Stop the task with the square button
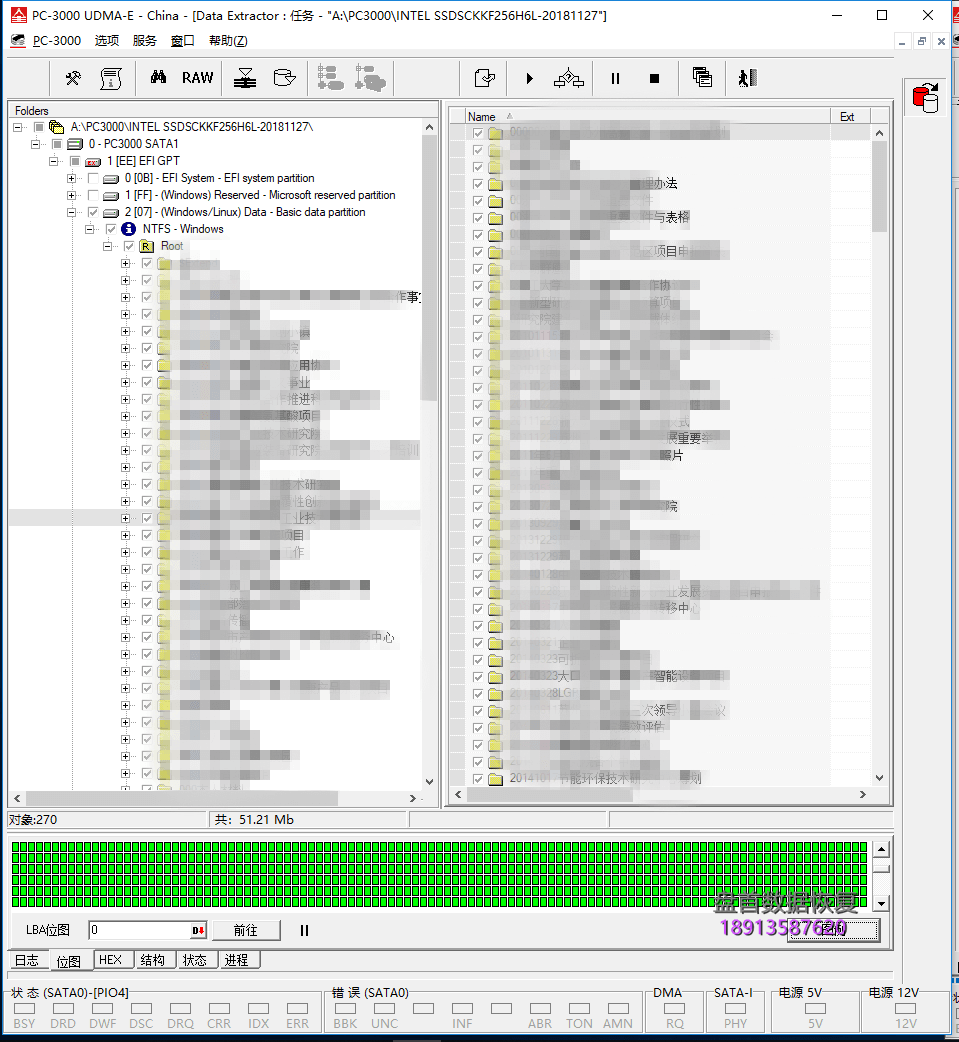This screenshot has height=1042, width=959. tap(655, 78)
